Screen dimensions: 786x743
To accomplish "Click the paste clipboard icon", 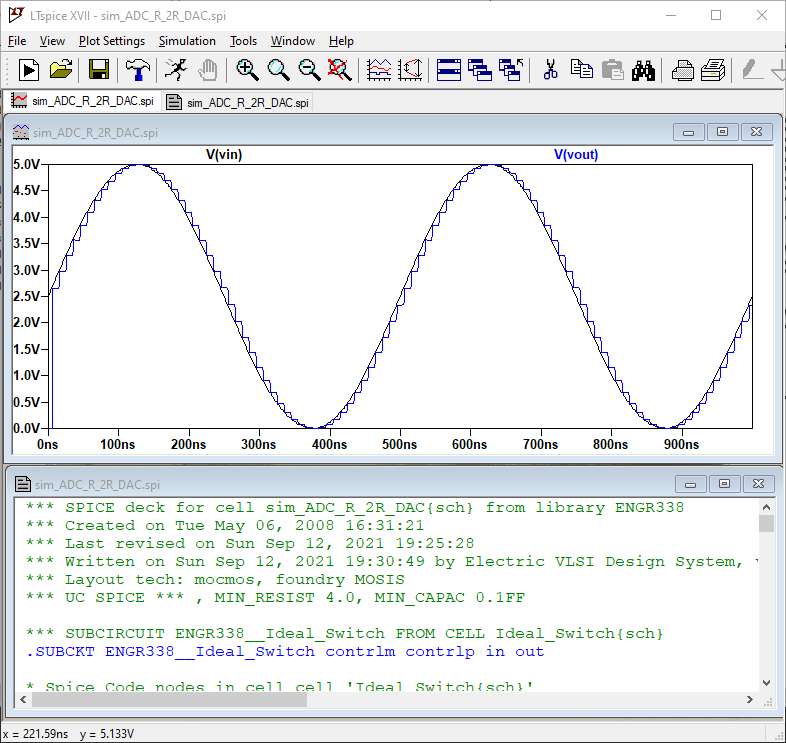I will 613,70.
